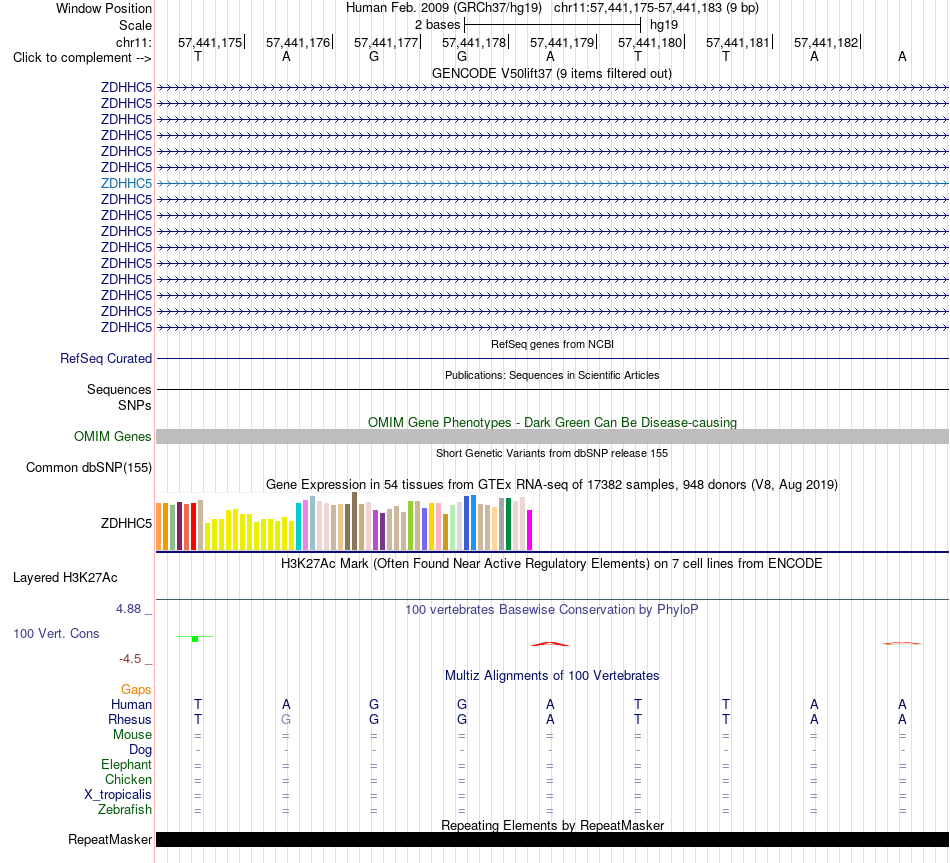Open the OMIM Genes track label
The height and width of the screenshot is (863, 950).
pos(113,436)
